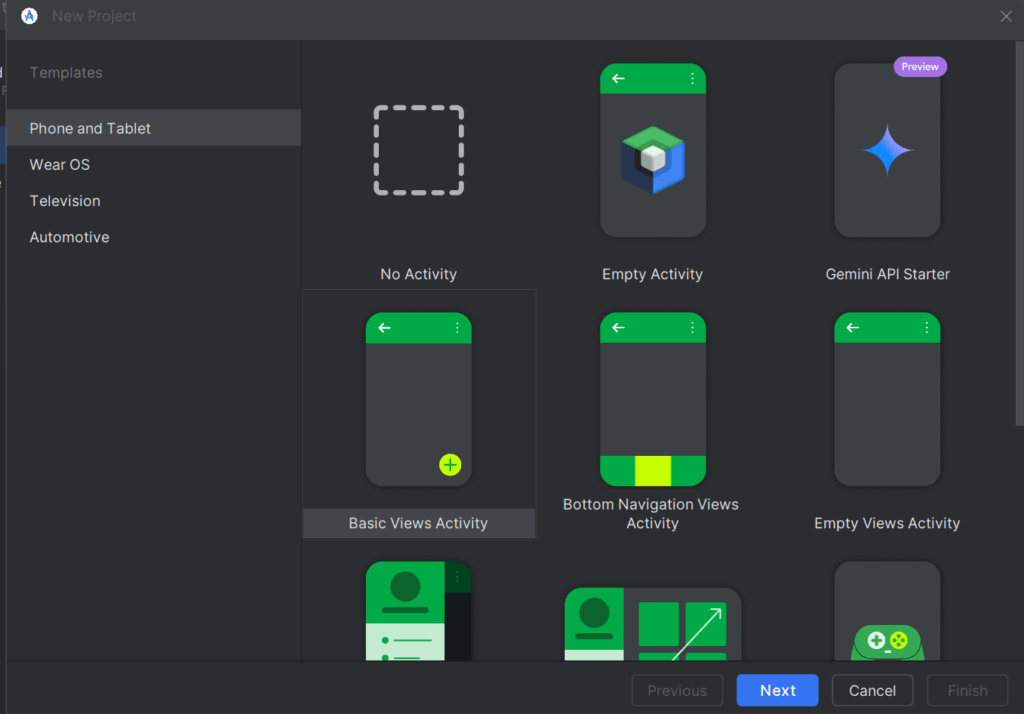Choose the Bottom Navigation Views Activity thumbnail

(x=652, y=399)
